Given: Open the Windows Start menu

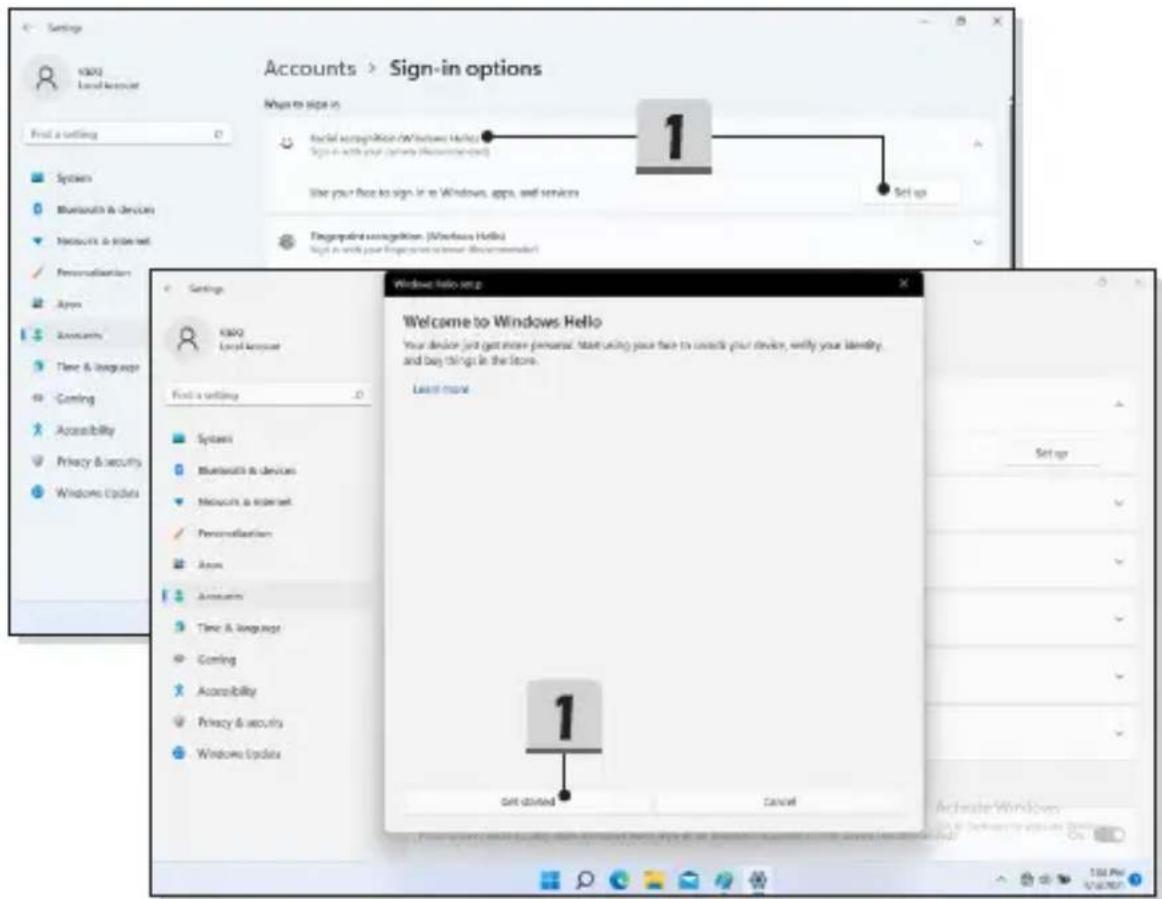Looking at the screenshot, I should point(550,880).
